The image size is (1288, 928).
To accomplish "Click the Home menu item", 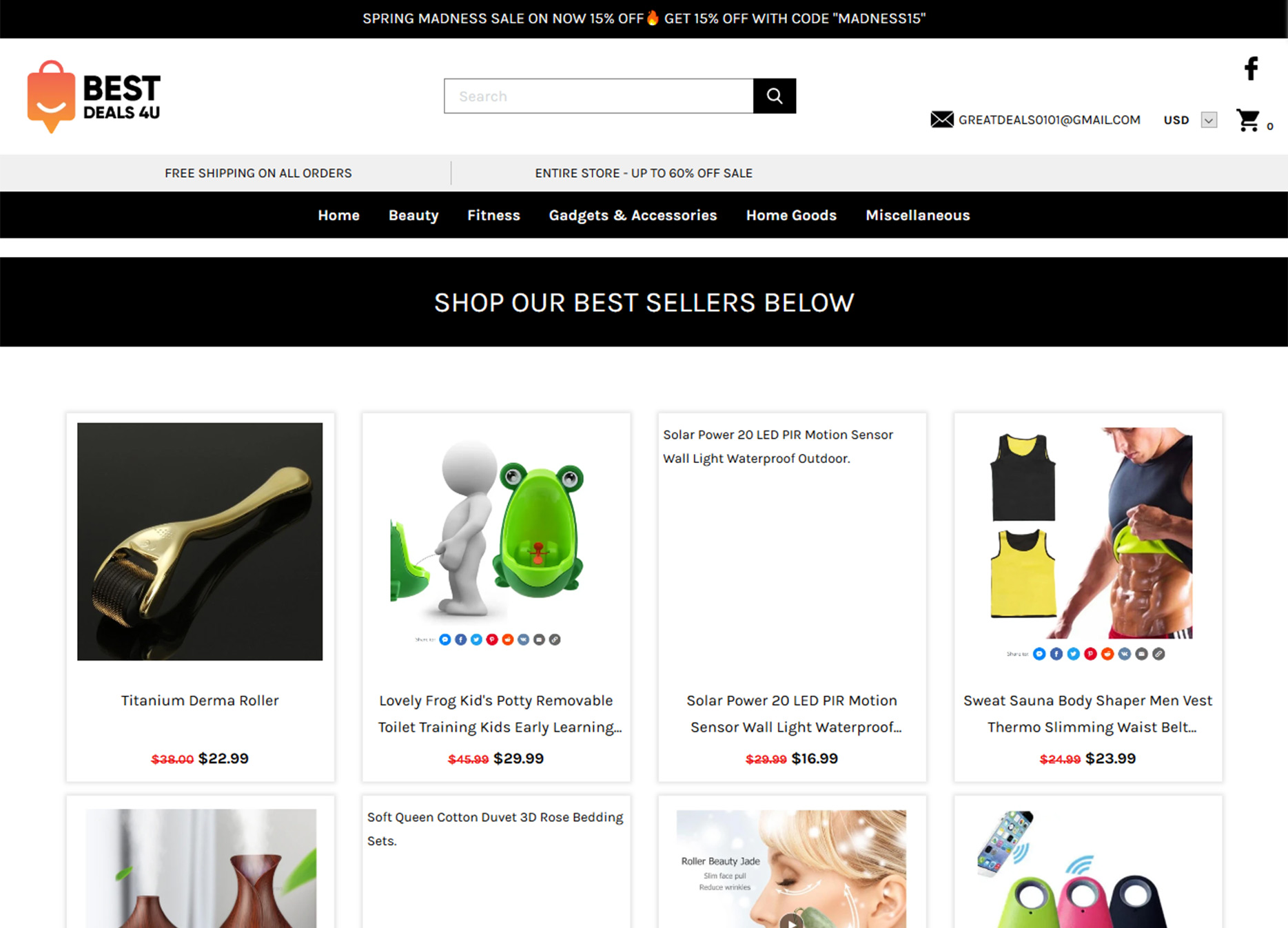I will (338, 215).
